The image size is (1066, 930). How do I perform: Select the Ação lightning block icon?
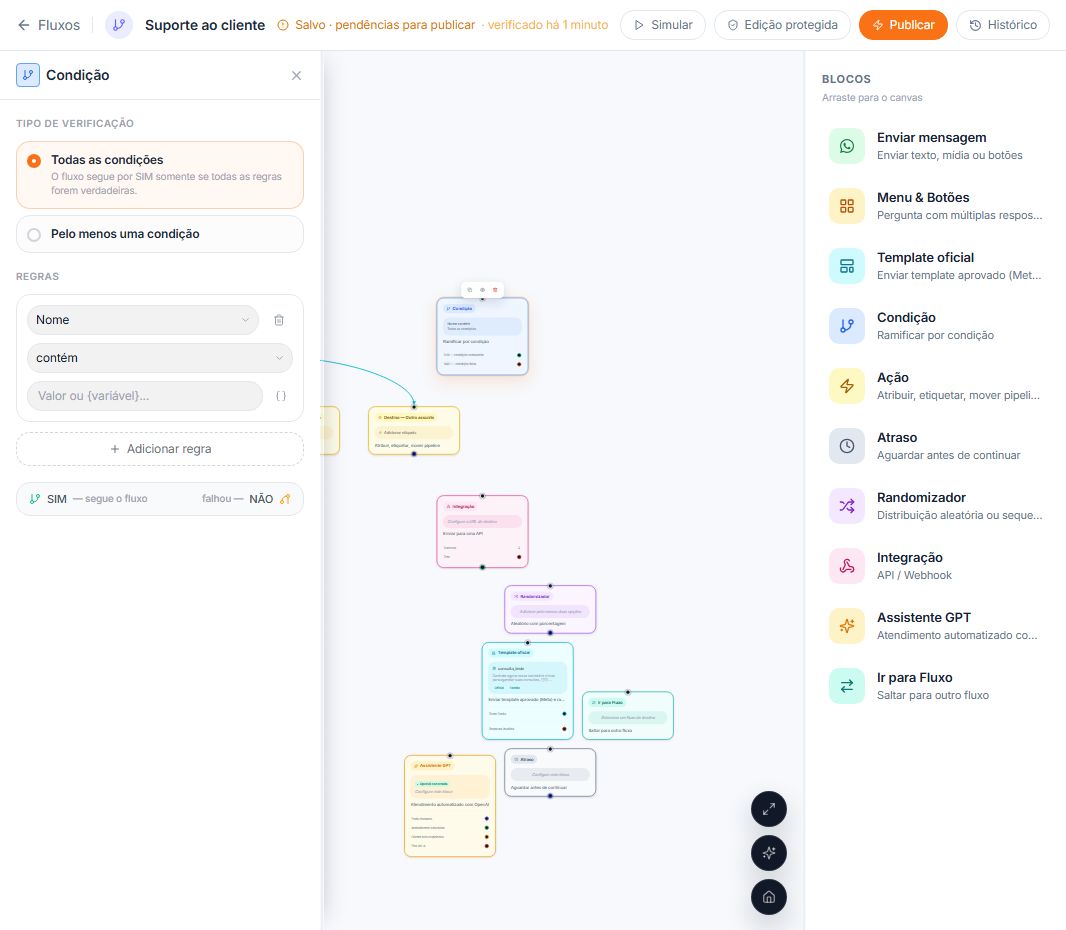click(x=846, y=386)
